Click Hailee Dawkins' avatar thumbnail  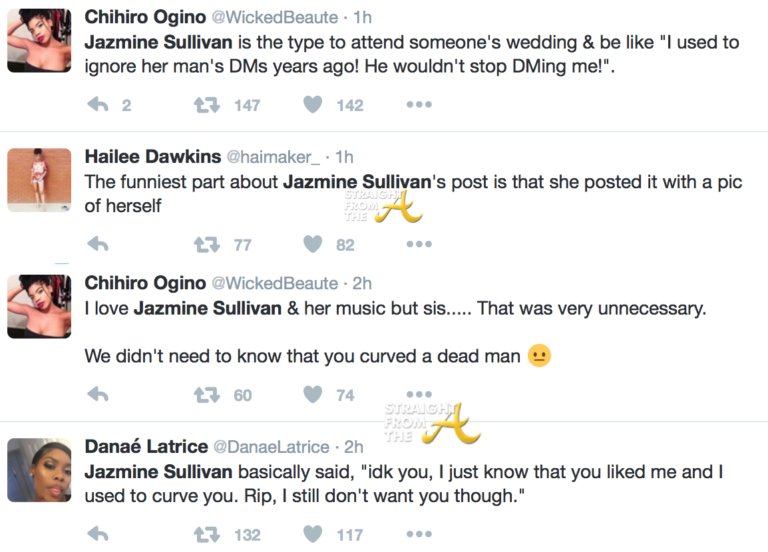[39, 181]
